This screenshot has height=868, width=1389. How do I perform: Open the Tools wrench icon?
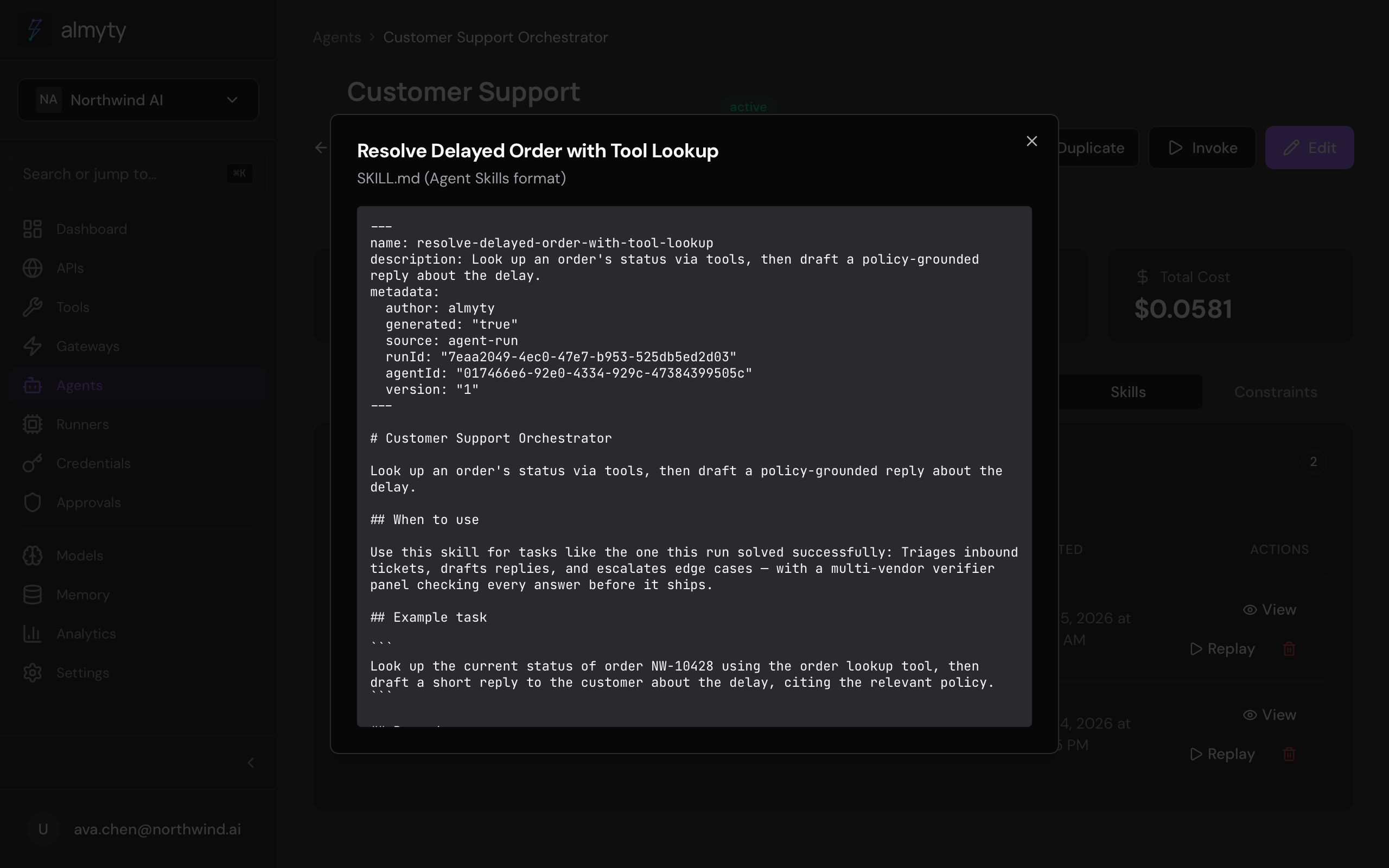click(33, 307)
